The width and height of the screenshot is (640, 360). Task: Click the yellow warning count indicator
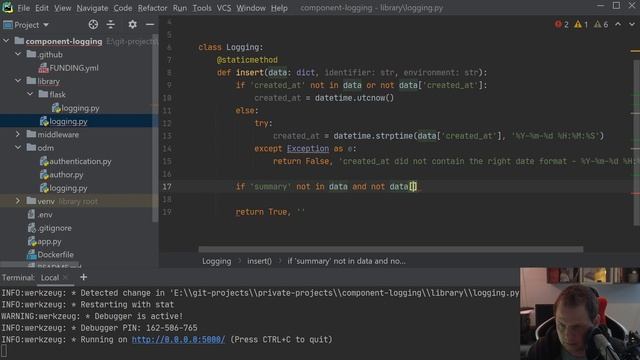point(581,24)
